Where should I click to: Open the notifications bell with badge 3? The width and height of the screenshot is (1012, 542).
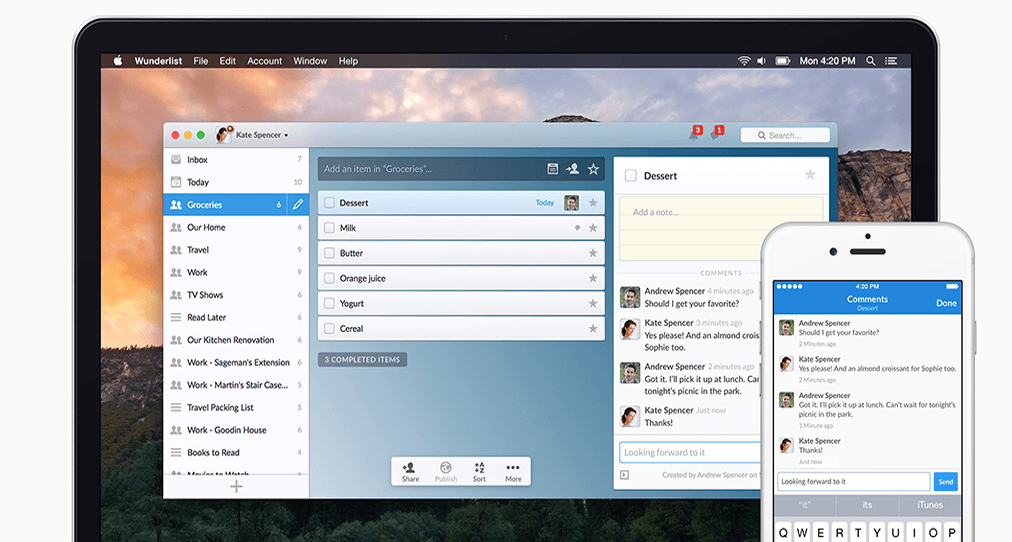click(694, 134)
